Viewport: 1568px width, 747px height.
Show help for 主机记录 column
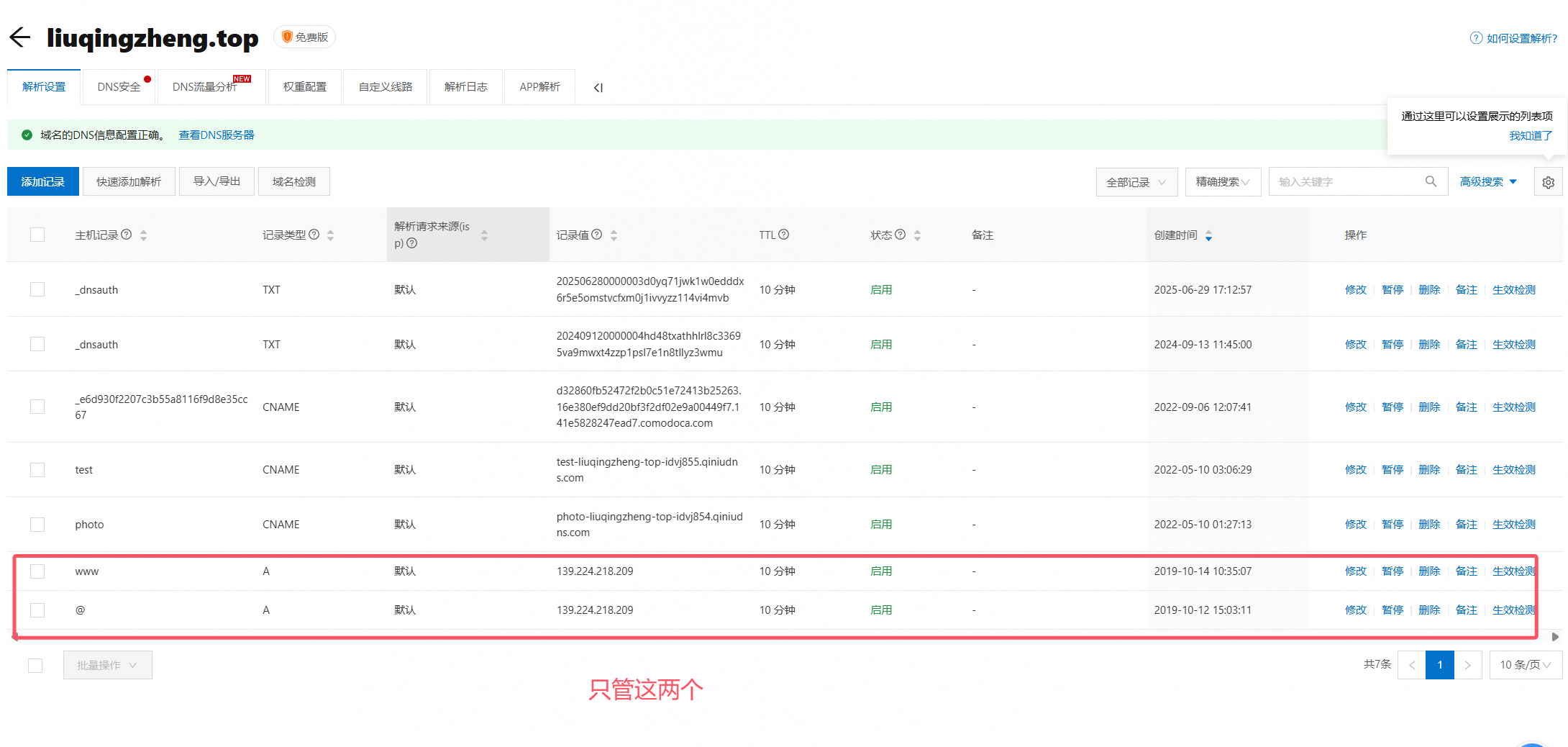(x=127, y=235)
